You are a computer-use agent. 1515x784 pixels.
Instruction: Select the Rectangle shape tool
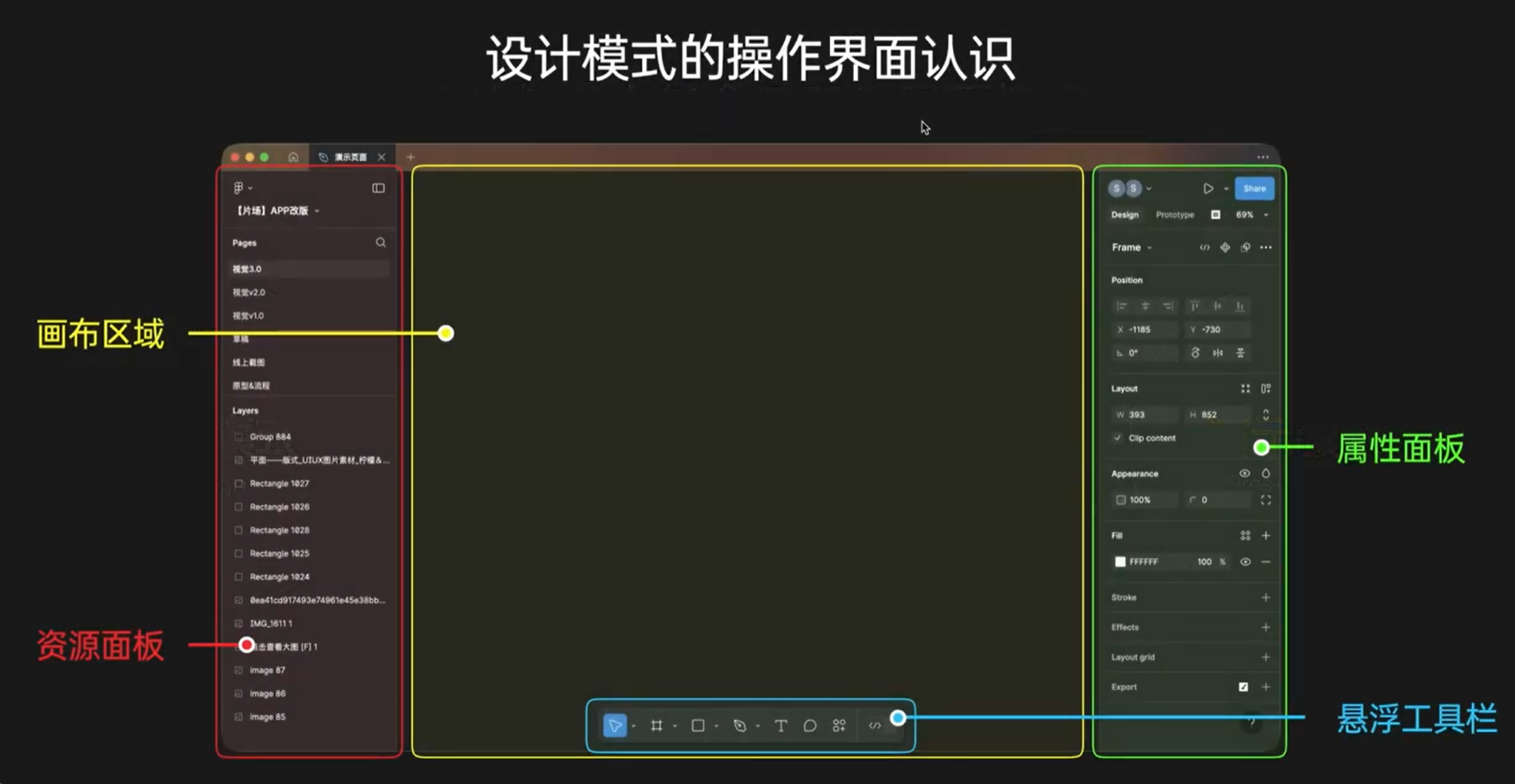pos(698,726)
